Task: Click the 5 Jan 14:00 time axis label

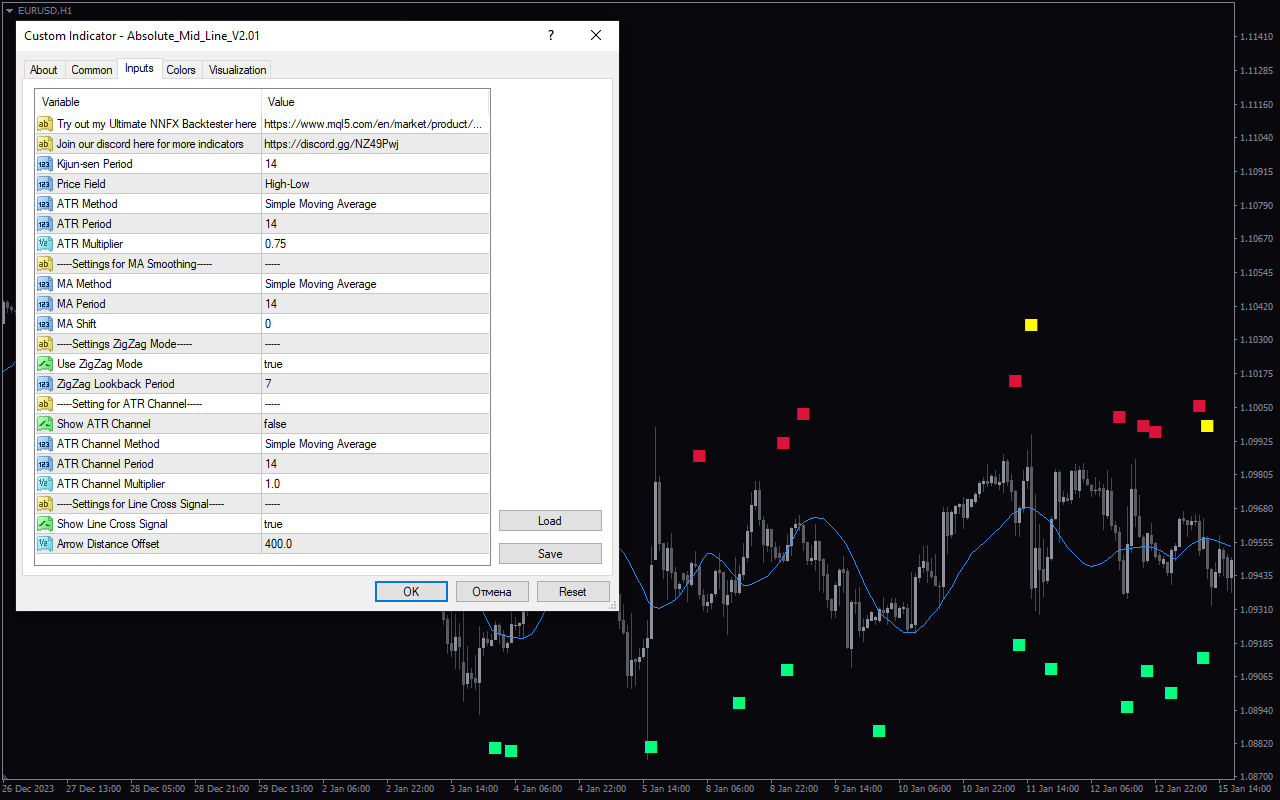Action: [665, 789]
